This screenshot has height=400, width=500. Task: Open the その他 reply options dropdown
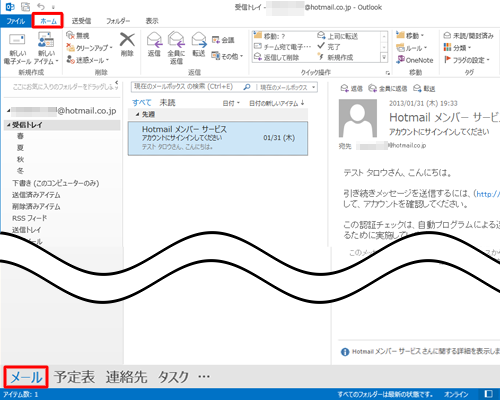227,56
